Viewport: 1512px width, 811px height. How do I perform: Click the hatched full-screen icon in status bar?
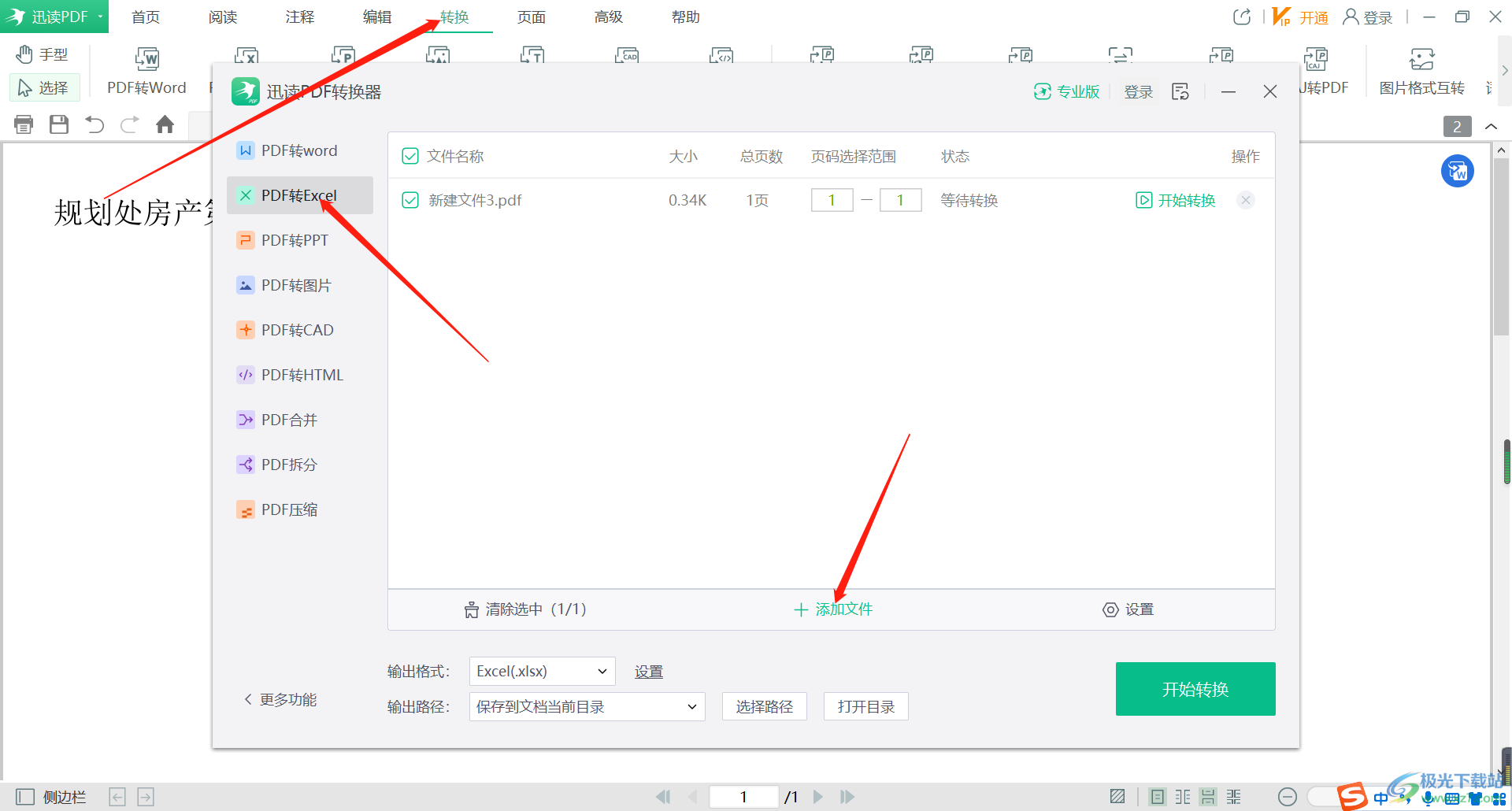1117,797
